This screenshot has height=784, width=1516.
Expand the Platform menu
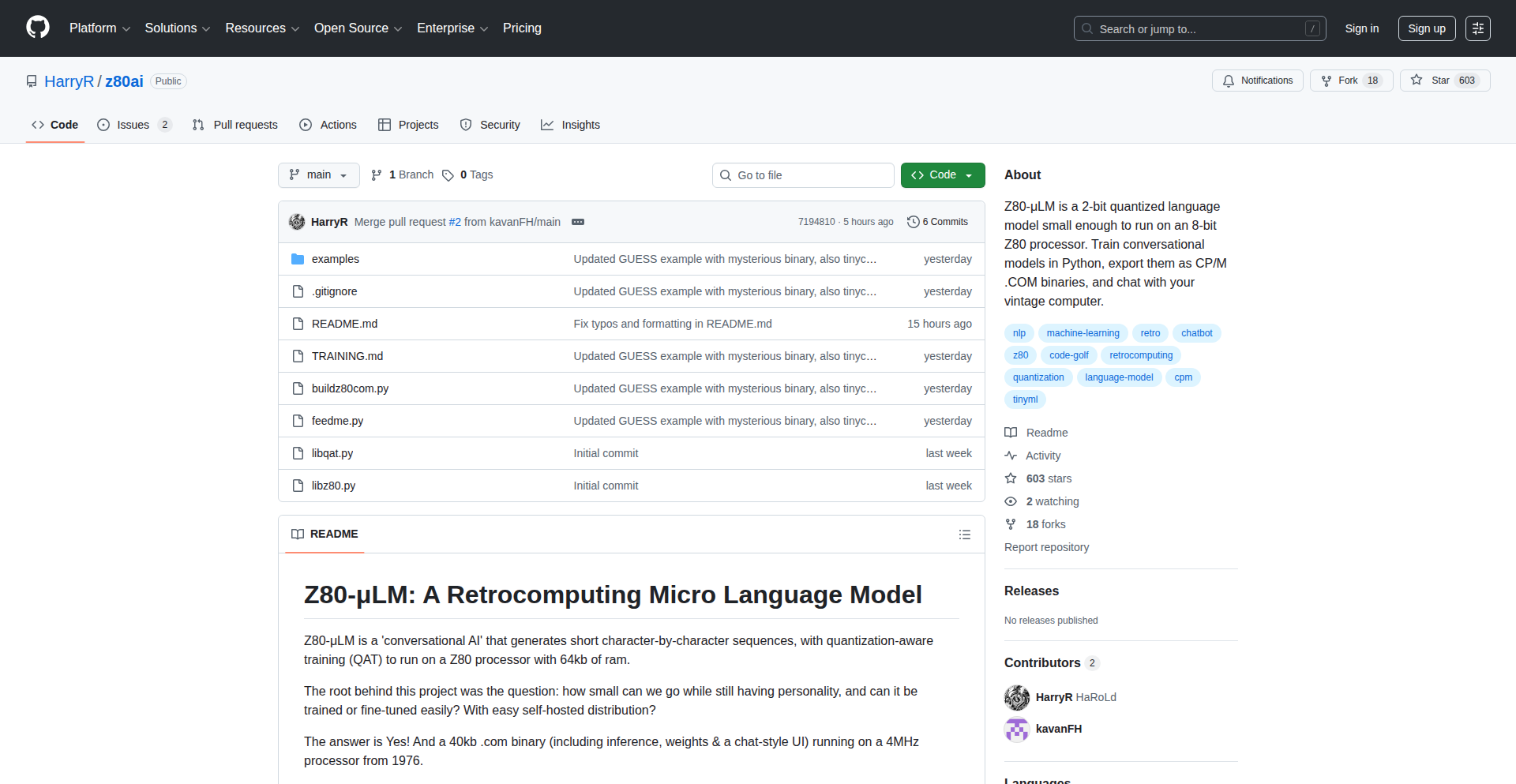tap(99, 28)
